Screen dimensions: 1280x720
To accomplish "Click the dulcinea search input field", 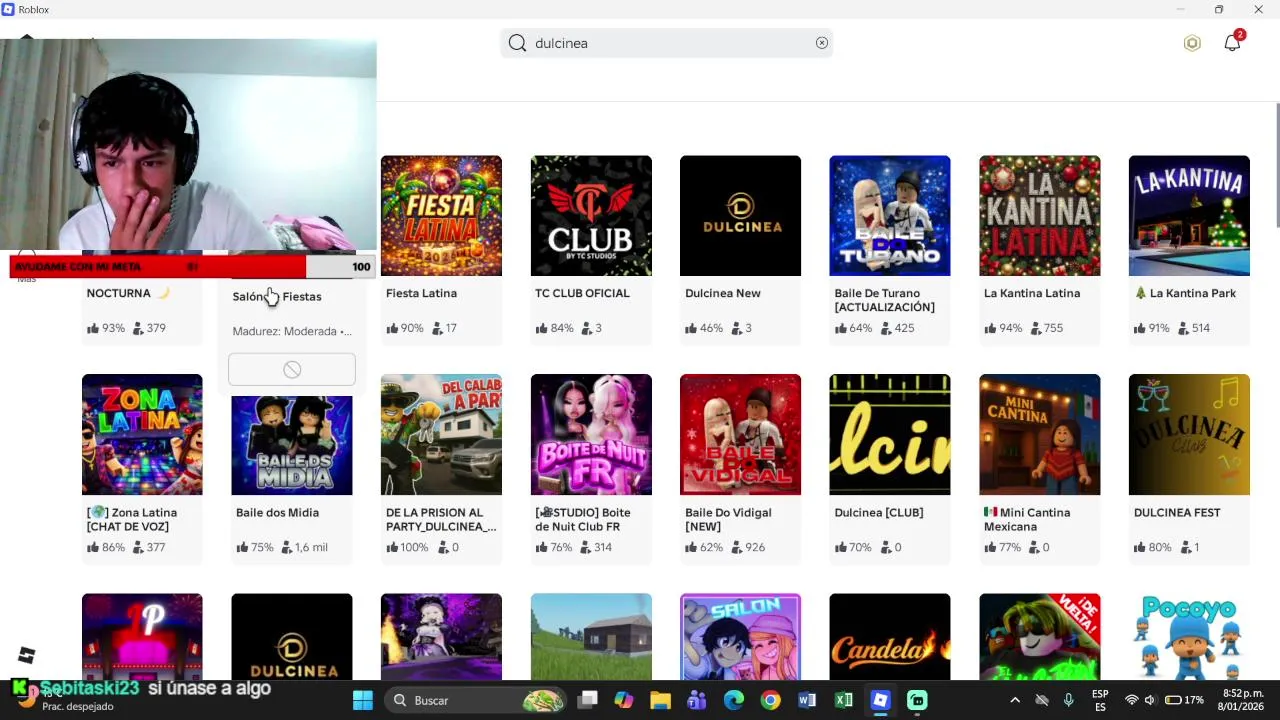I will click(x=667, y=43).
